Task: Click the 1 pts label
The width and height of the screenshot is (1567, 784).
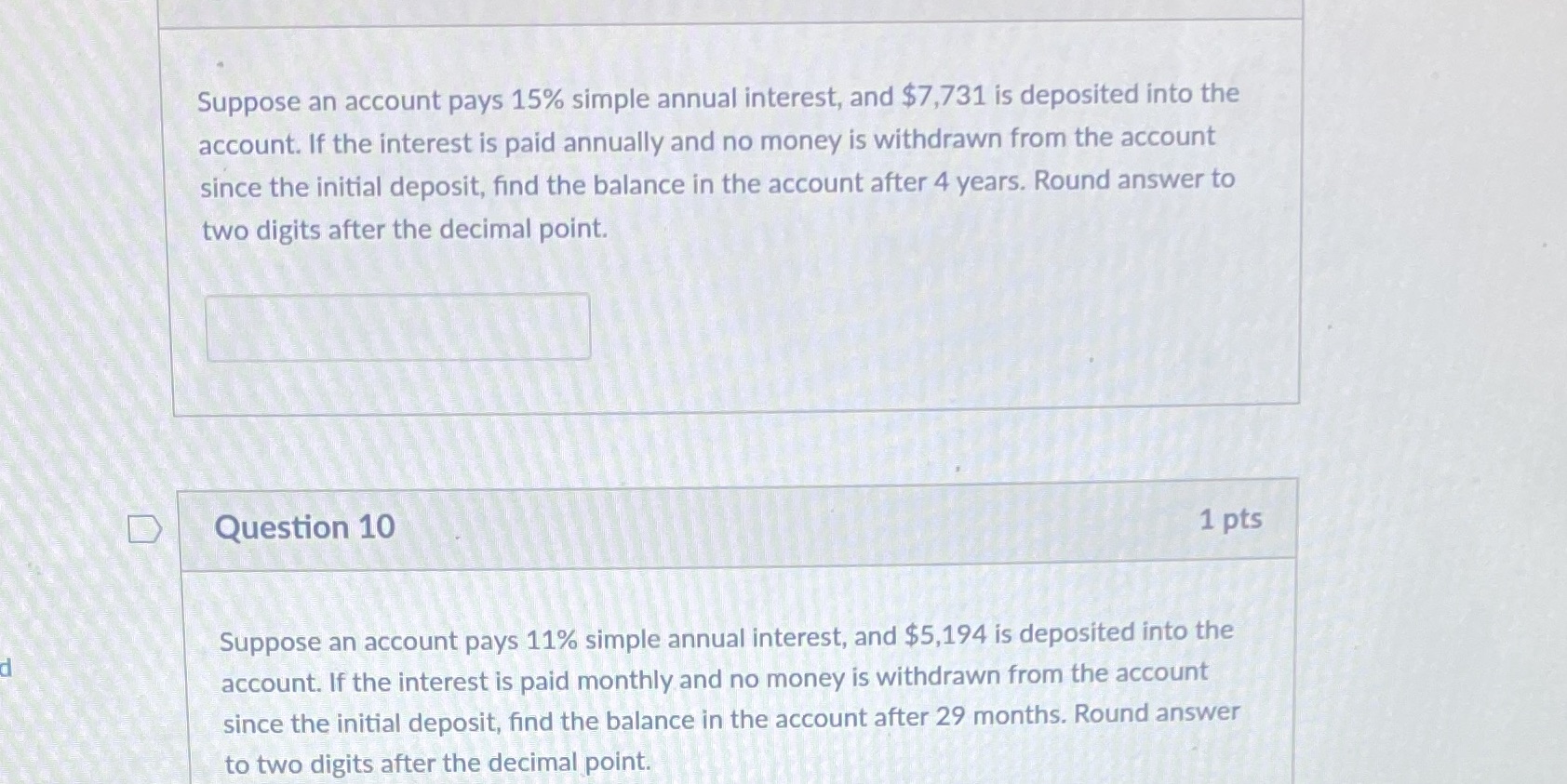Action: click(x=1230, y=519)
